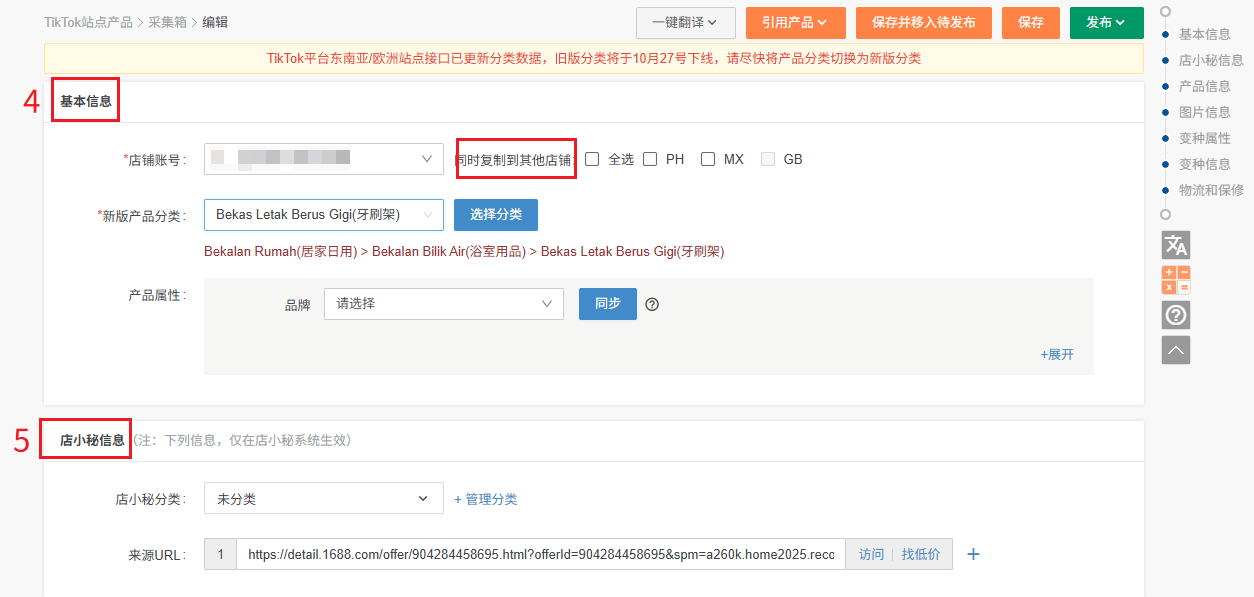
Task: Open the 一键翻译 dropdown button
Action: pos(685,22)
